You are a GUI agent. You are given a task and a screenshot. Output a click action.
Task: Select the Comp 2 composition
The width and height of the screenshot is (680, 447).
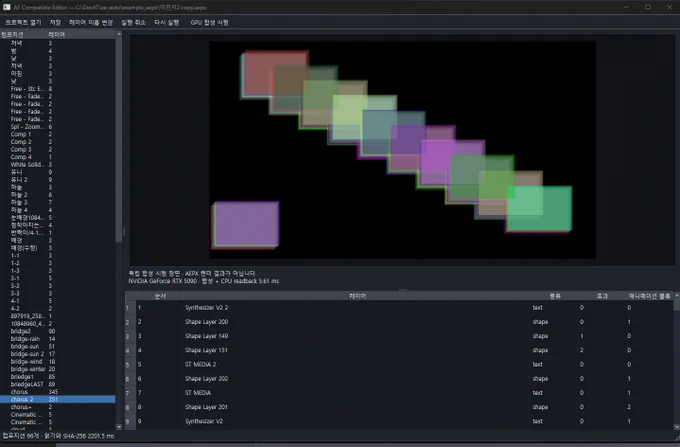click(58, 142)
